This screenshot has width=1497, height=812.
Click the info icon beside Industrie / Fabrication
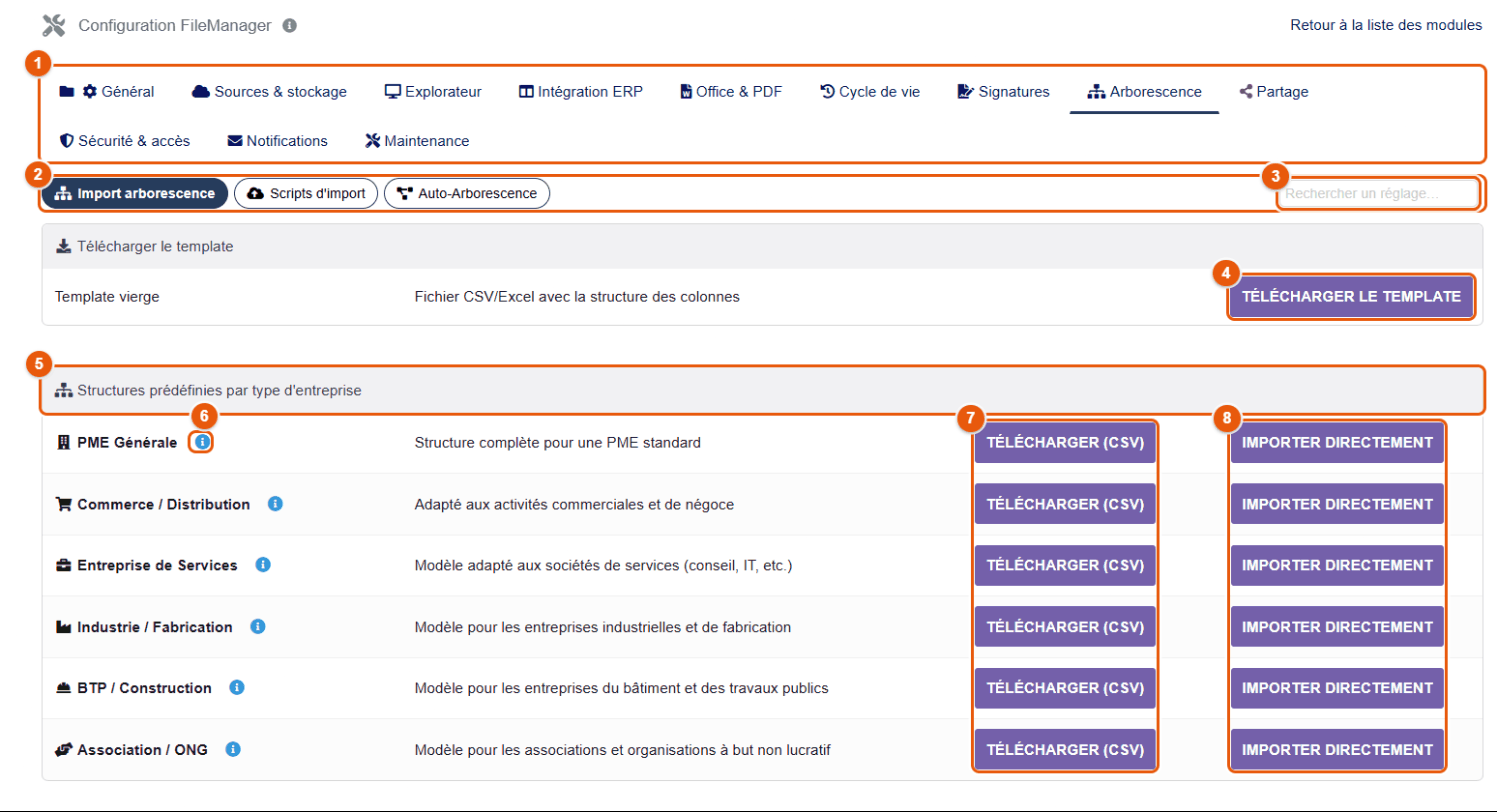pos(258,627)
